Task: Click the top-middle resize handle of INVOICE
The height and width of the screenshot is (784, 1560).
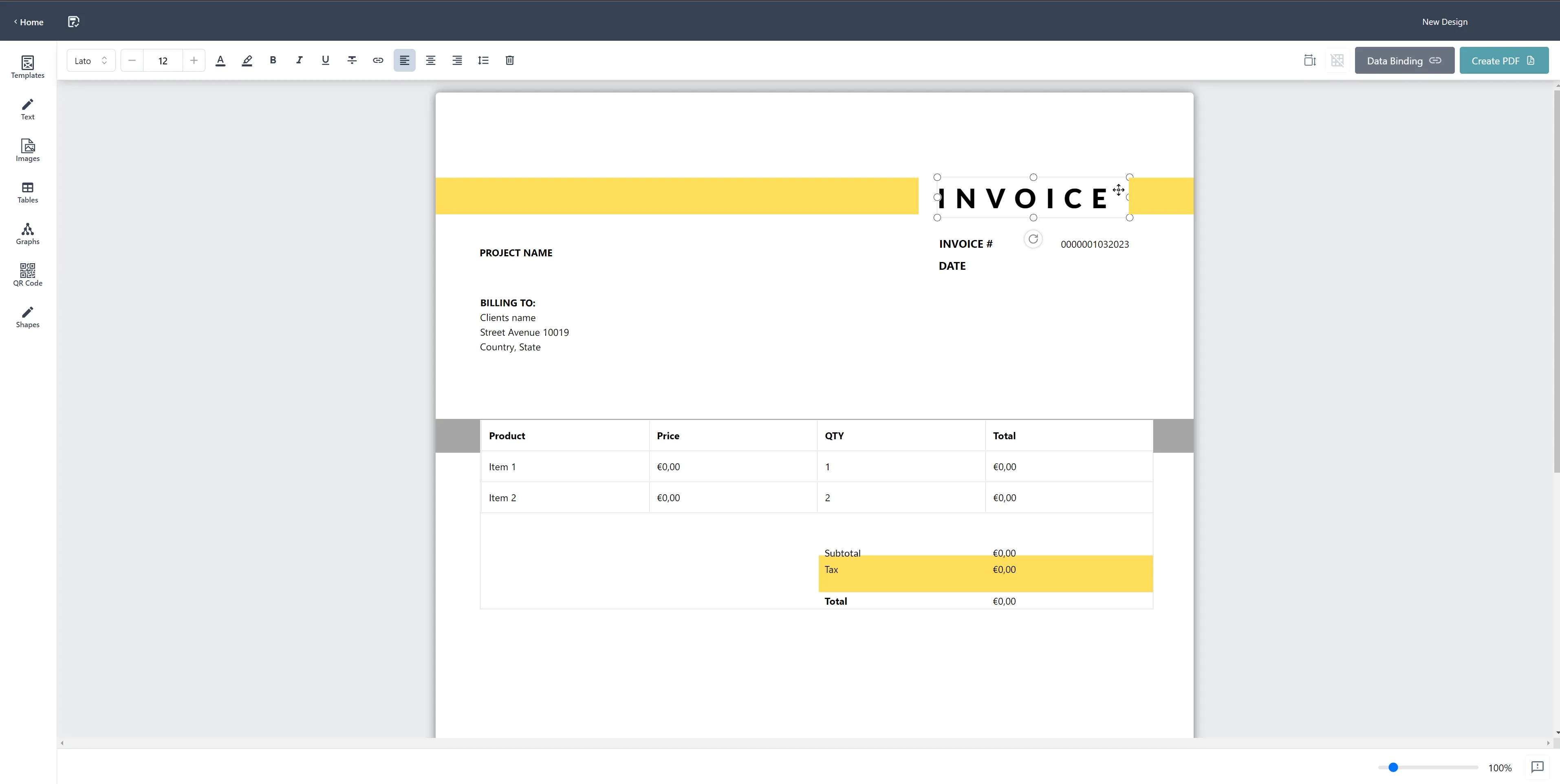Action: pyautogui.click(x=1033, y=177)
